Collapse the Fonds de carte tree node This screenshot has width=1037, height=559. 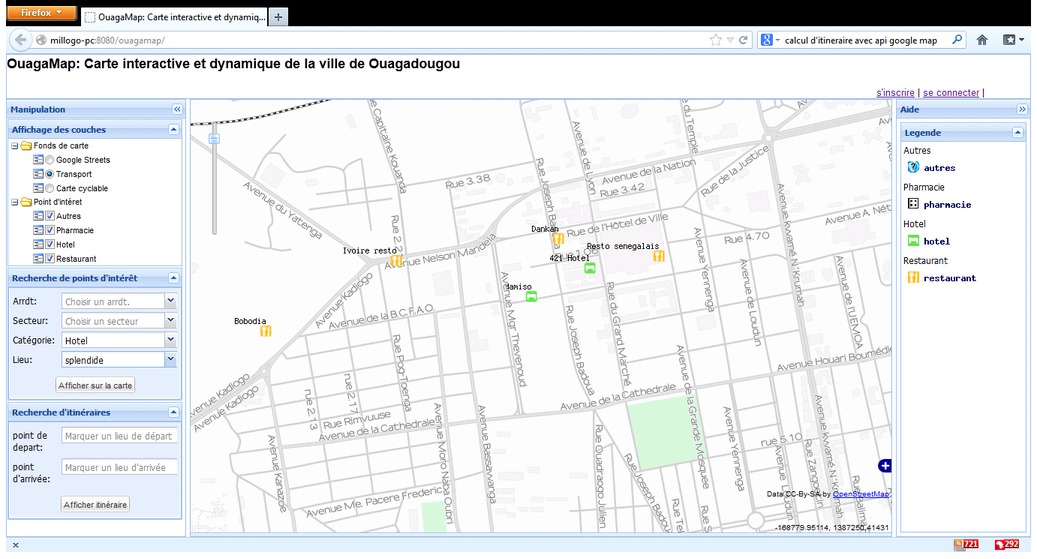point(14,146)
